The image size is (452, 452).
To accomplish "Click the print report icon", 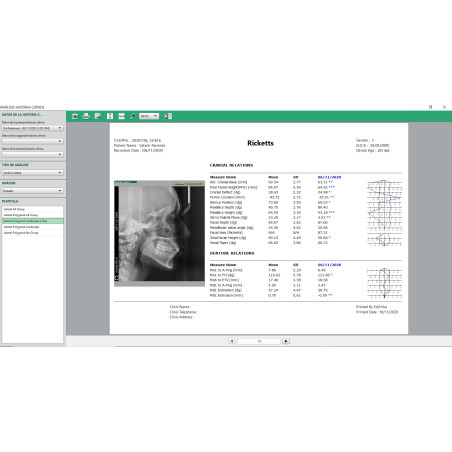I will [x=86, y=116].
